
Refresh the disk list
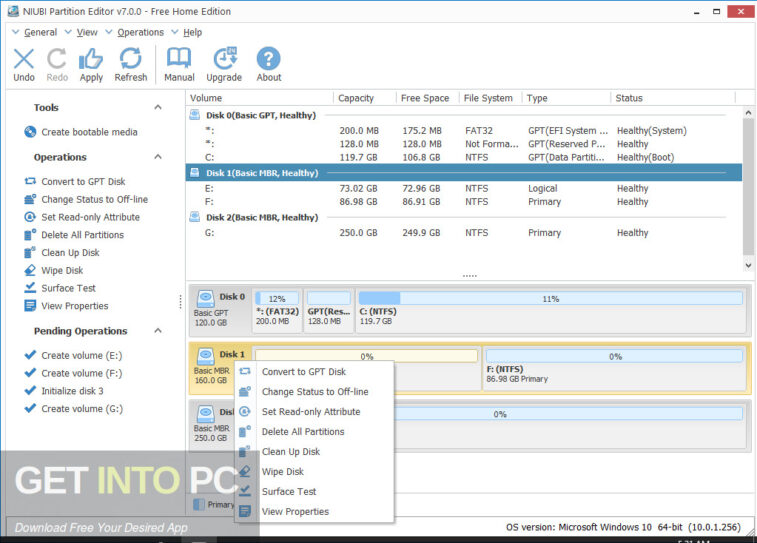click(130, 59)
